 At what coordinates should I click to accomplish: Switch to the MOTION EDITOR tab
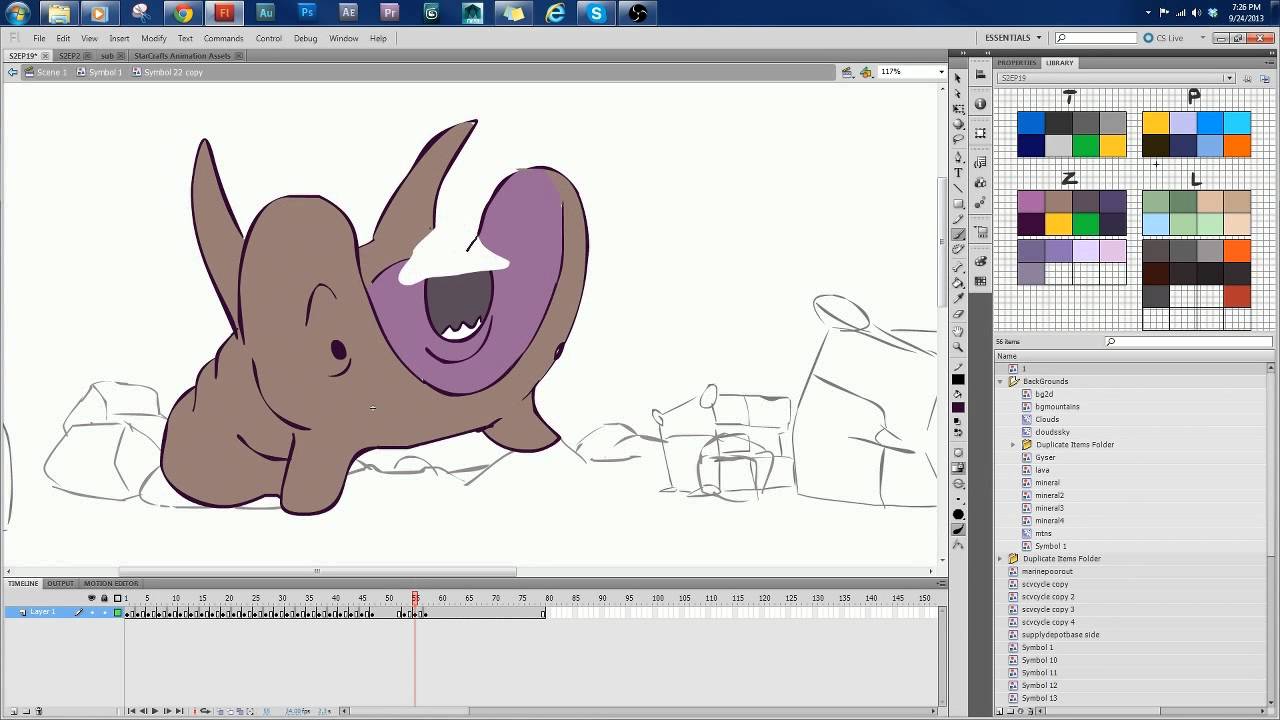111,583
